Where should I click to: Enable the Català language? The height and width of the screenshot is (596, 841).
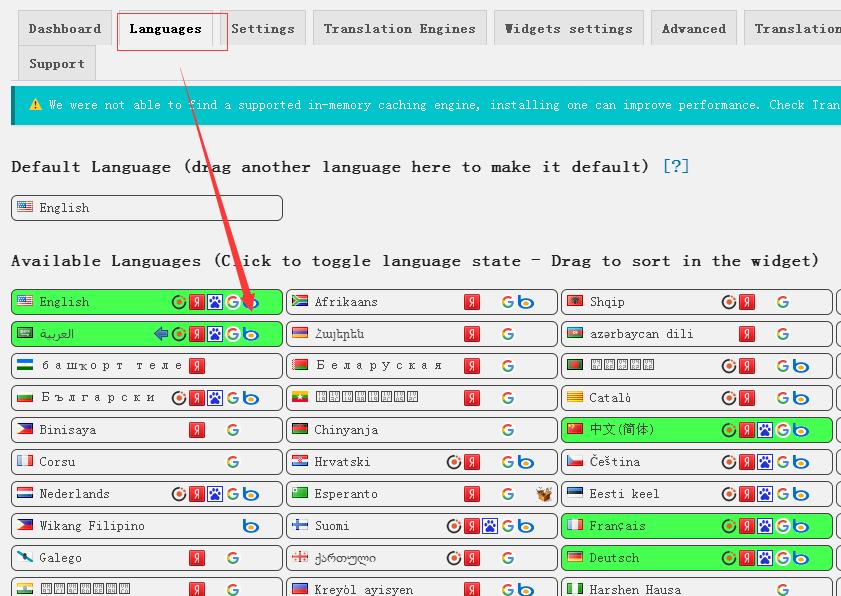pyautogui.click(x=697, y=398)
